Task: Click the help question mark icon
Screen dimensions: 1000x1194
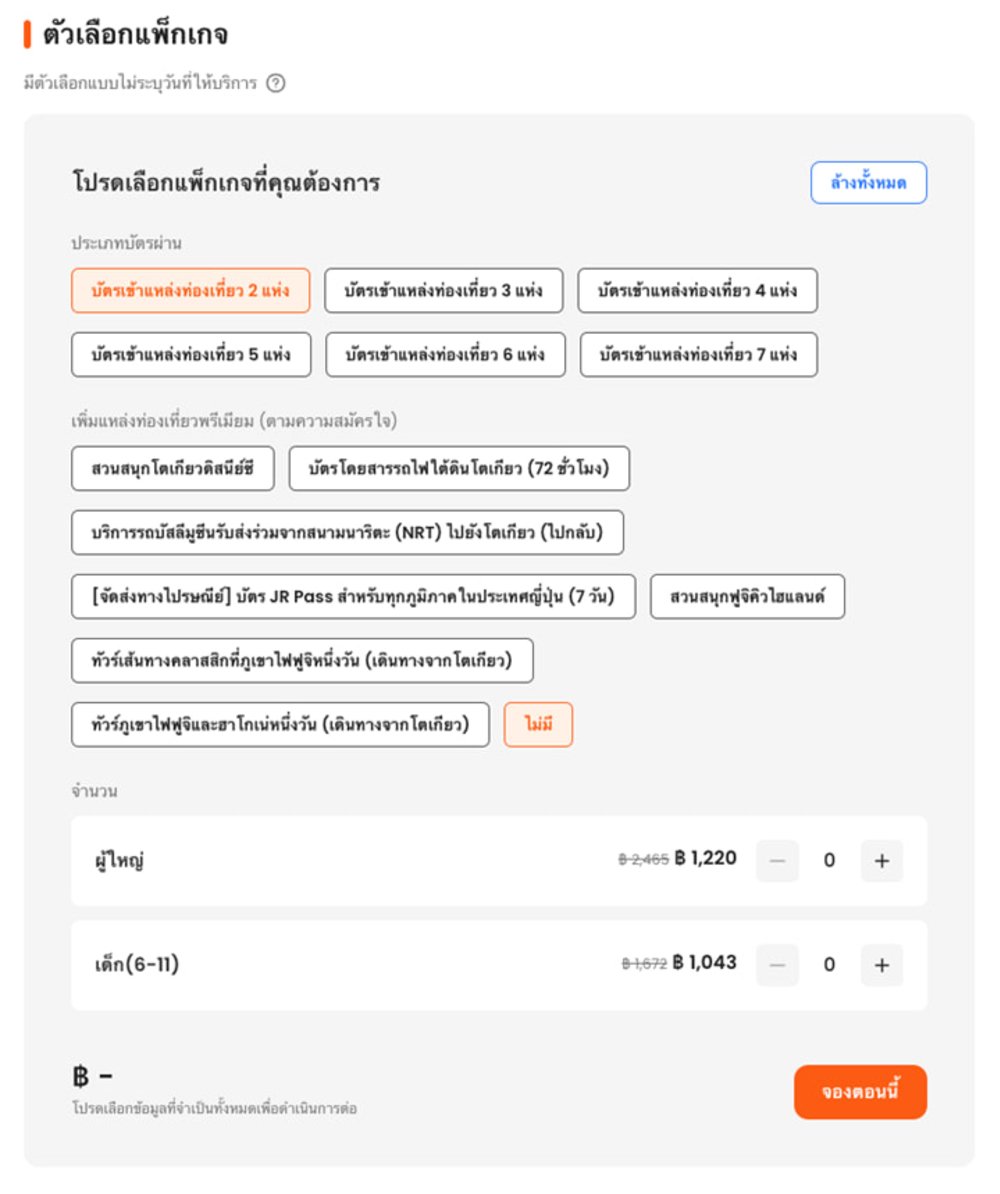Action: click(276, 84)
